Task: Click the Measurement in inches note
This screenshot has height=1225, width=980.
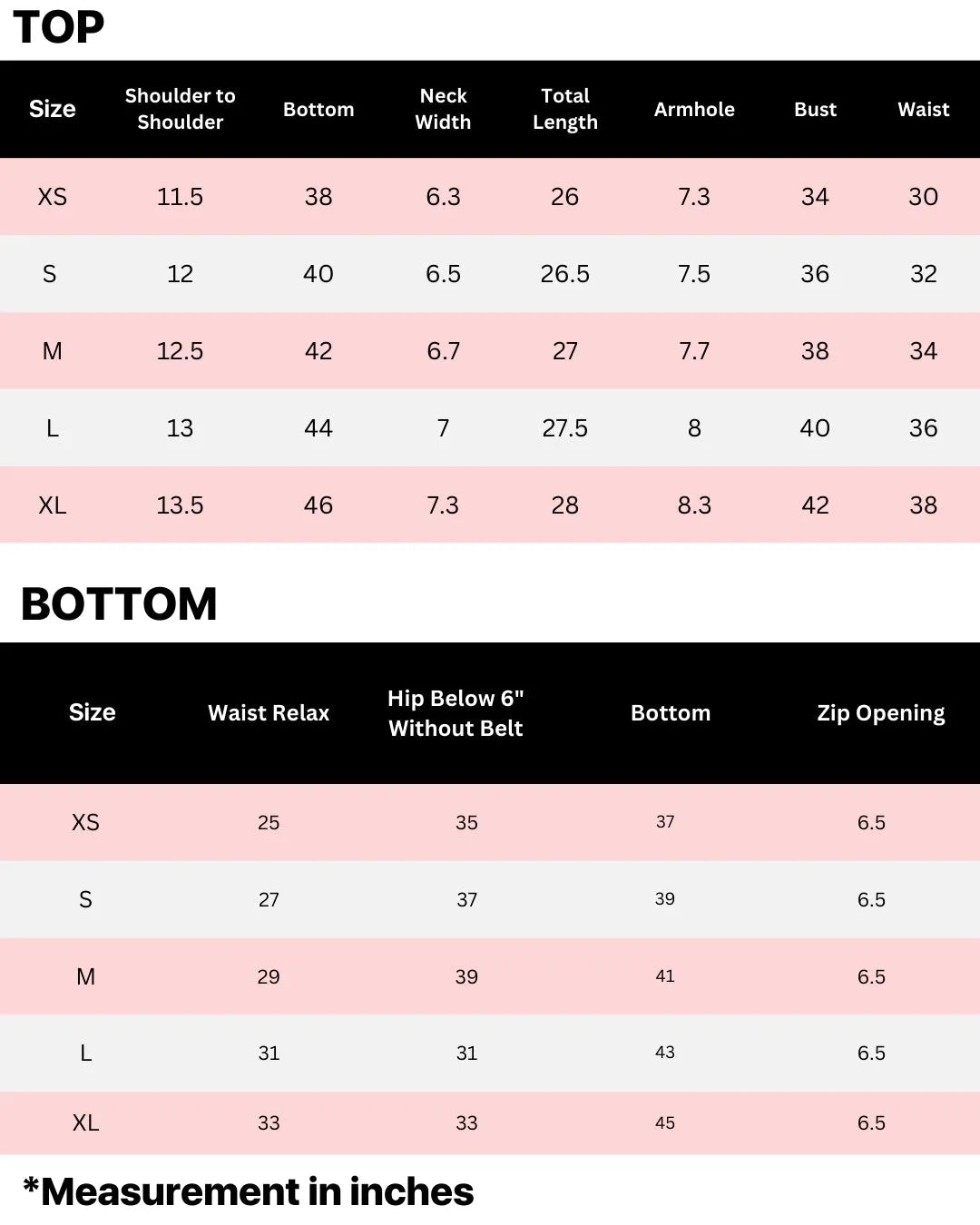Action: pyautogui.click(x=249, y=1192)
